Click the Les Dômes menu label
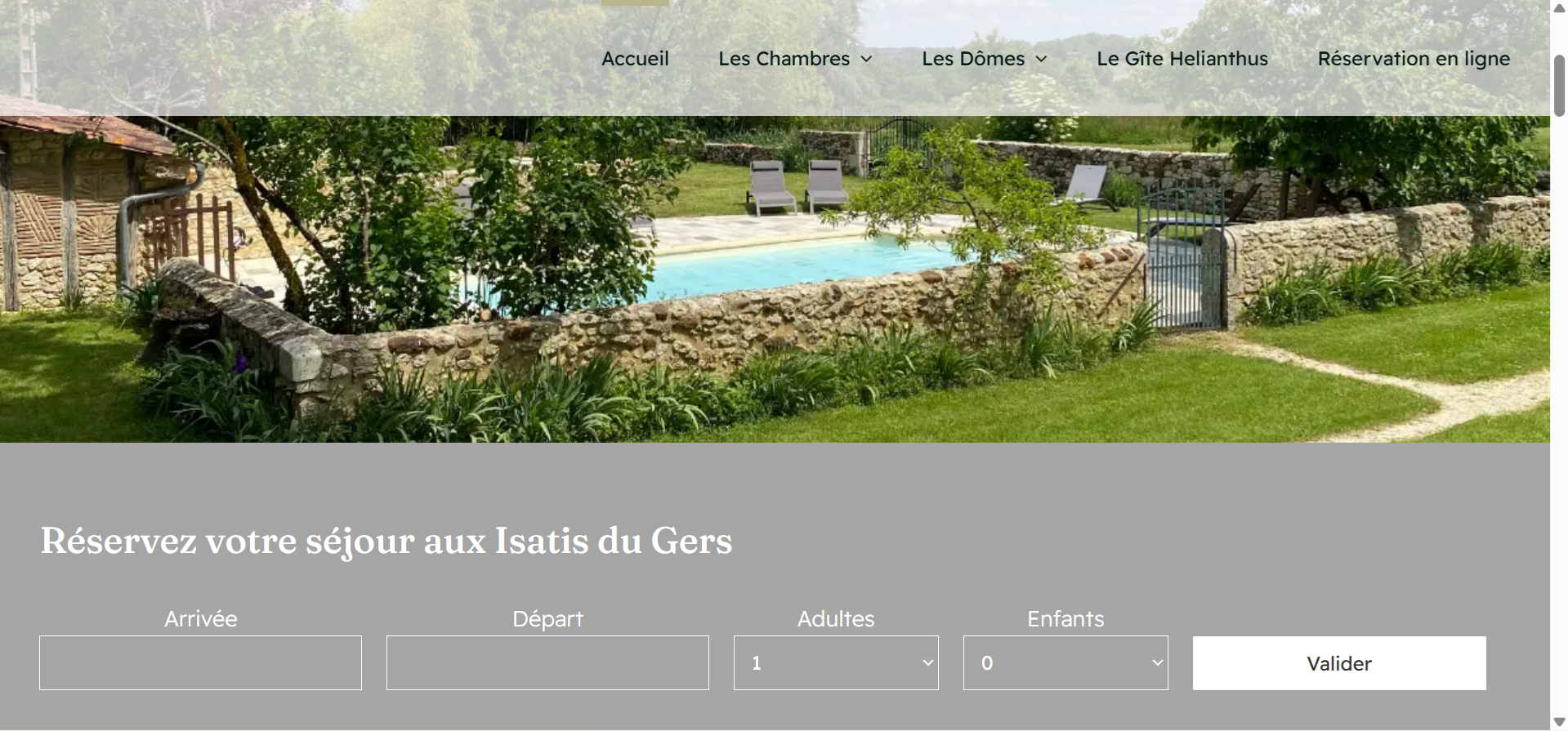1568x731 pixels. [972, 59]
